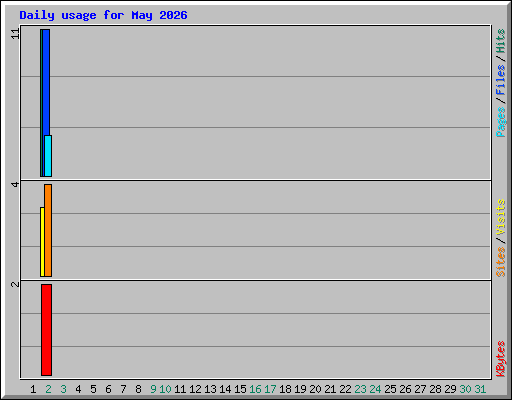The width and height of the screenshot is (512, 400).
Task: Click day 23 on the x-axis
Action: [360, 389]
